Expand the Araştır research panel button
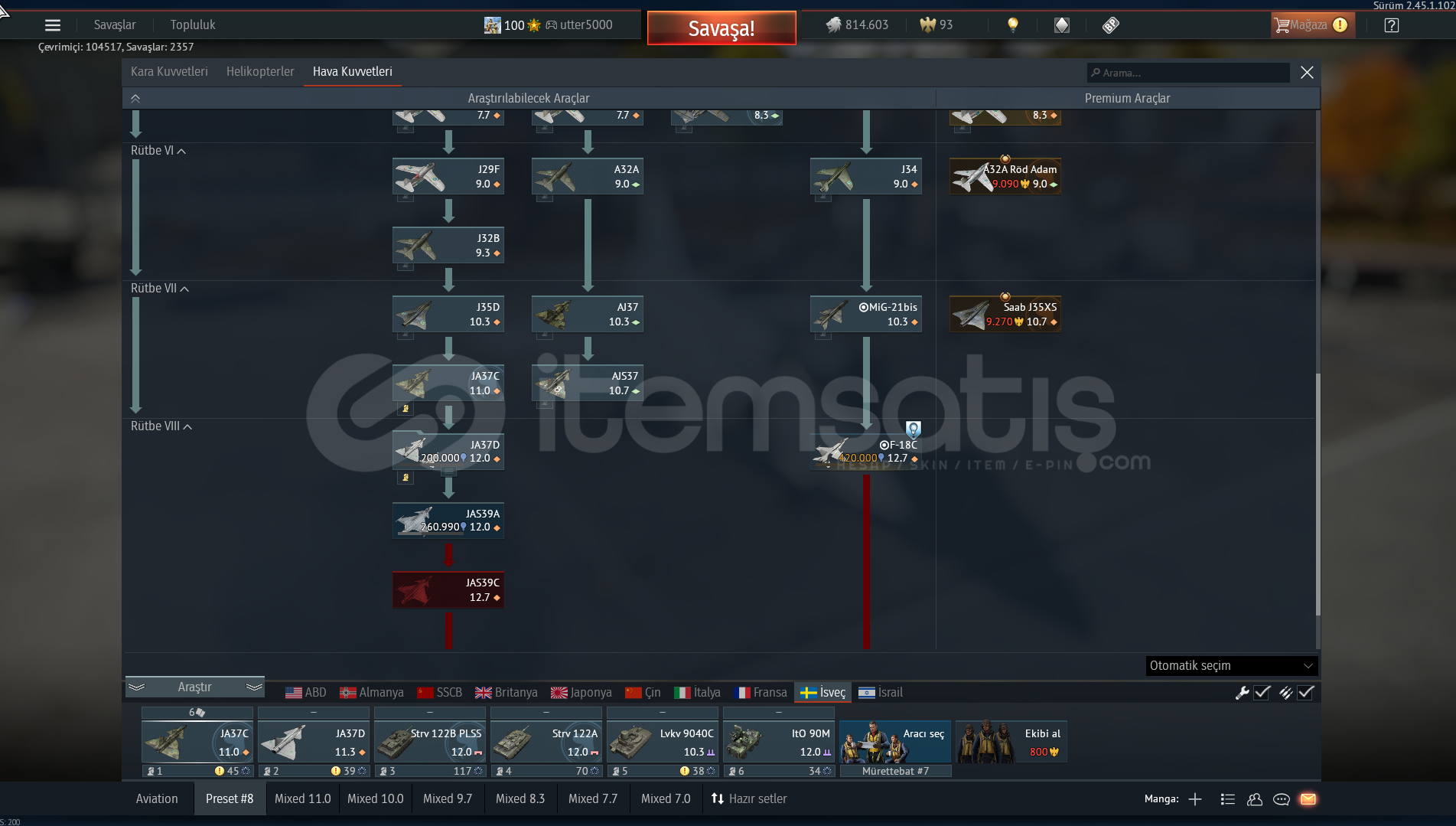The image size is (1456, 826). point(195,687)
